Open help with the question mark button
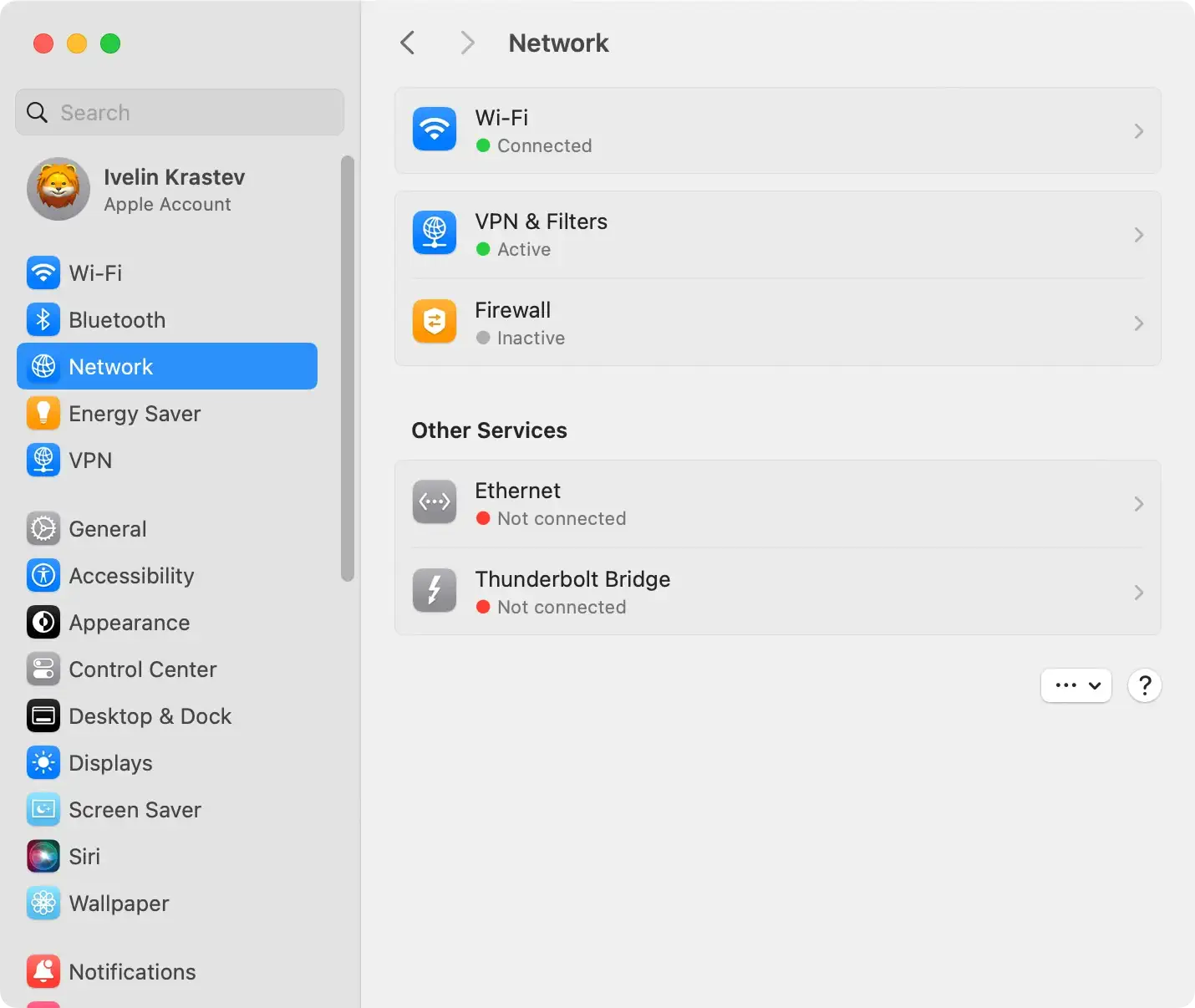The image size is (1195, 1008). pyautogui.click(x=1145, y=685)
